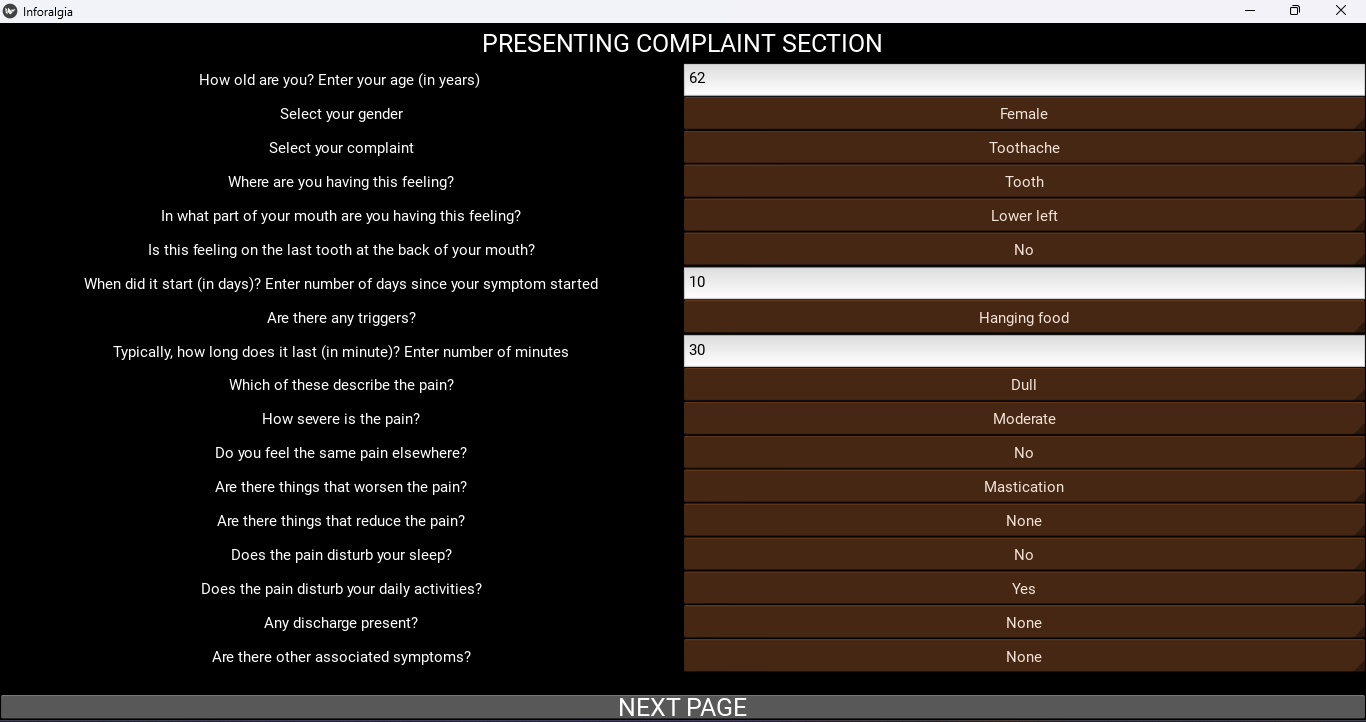Viewport: 1366px width, 722px height.
Task: Click the NEXT PAGE button
Action: coord(683,707)
